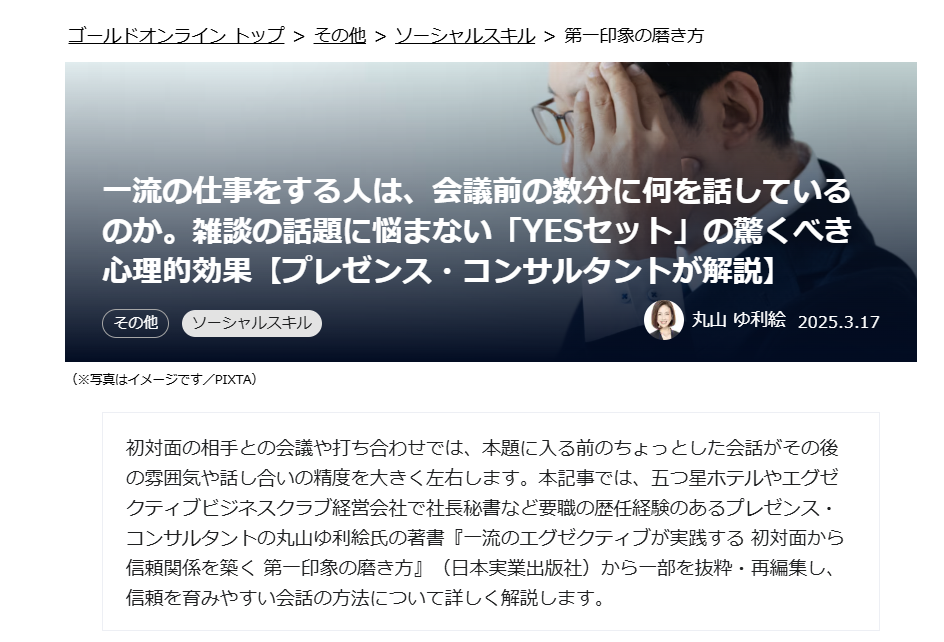Click the arrow separator after その他 breadcrumb

[380, 36]
